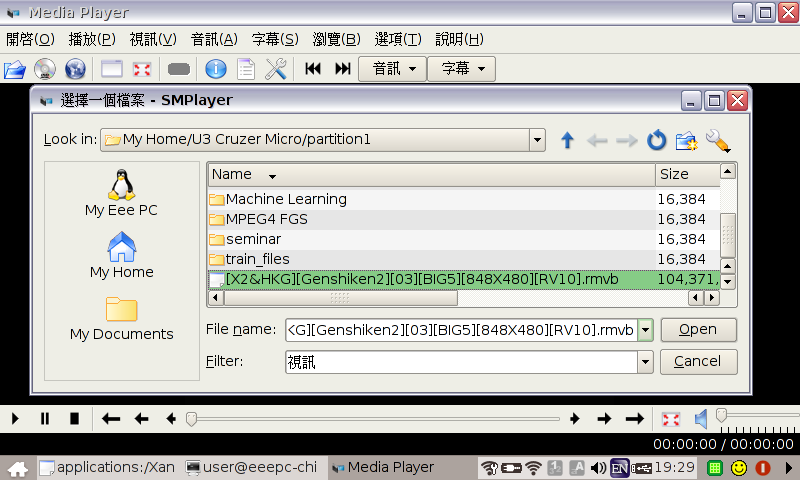
Task: Open the preferences wrench-screwdriver icon
Action: (276, 69)
